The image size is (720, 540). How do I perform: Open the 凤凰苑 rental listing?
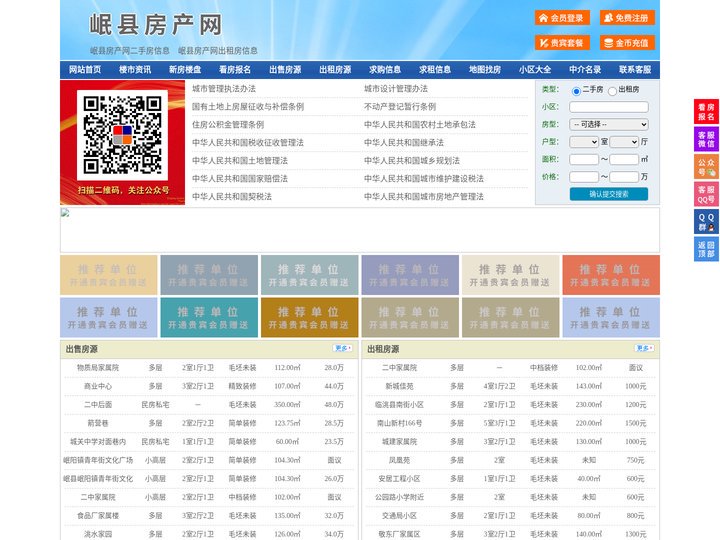399,460
